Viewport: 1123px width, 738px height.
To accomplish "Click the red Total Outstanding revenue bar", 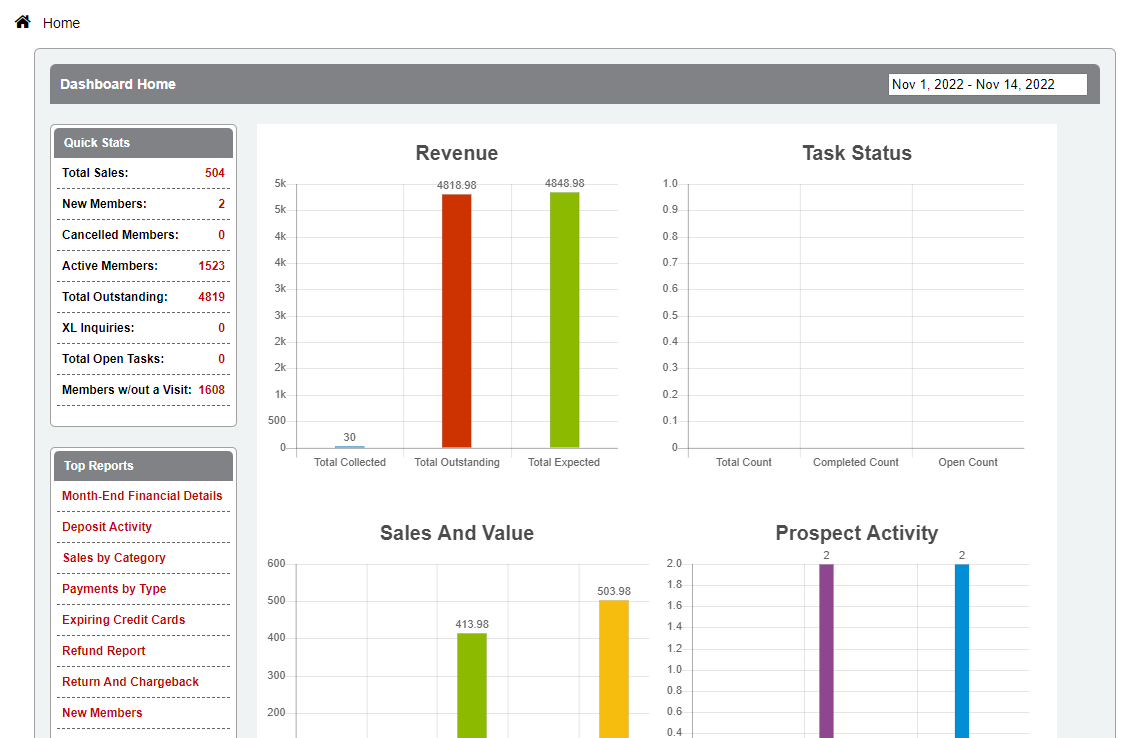I will tap(457, 320).
